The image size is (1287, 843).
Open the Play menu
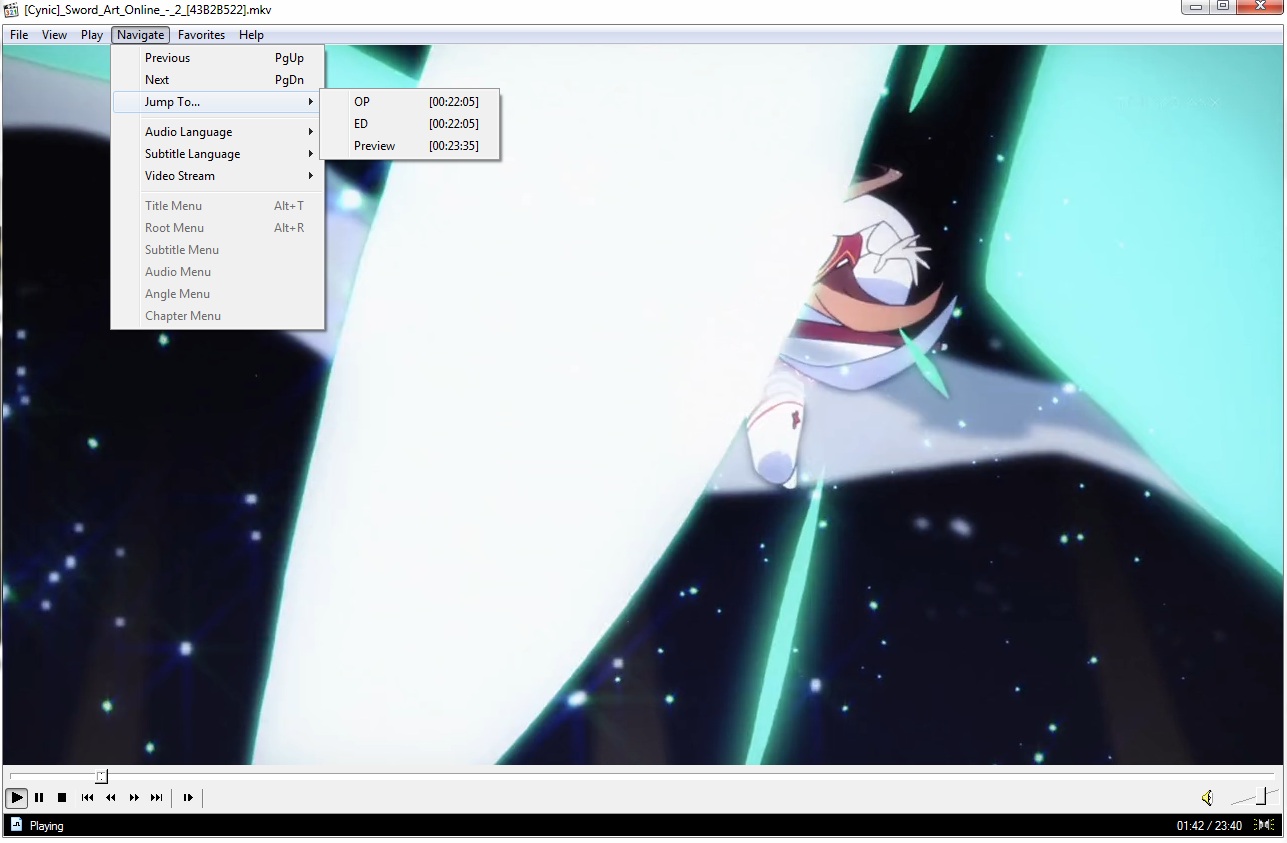pyautogui.click(x=92, y=35)
